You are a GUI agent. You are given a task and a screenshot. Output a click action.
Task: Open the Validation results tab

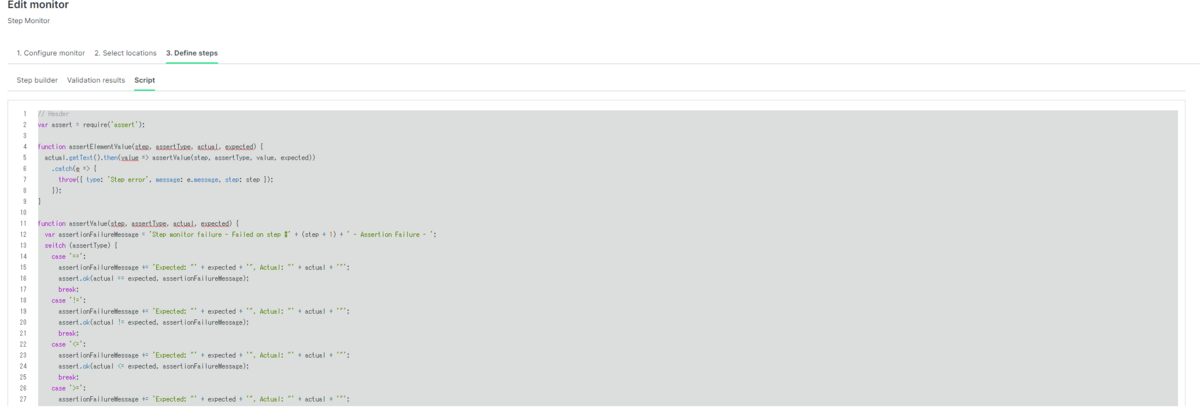pos(96,80)
